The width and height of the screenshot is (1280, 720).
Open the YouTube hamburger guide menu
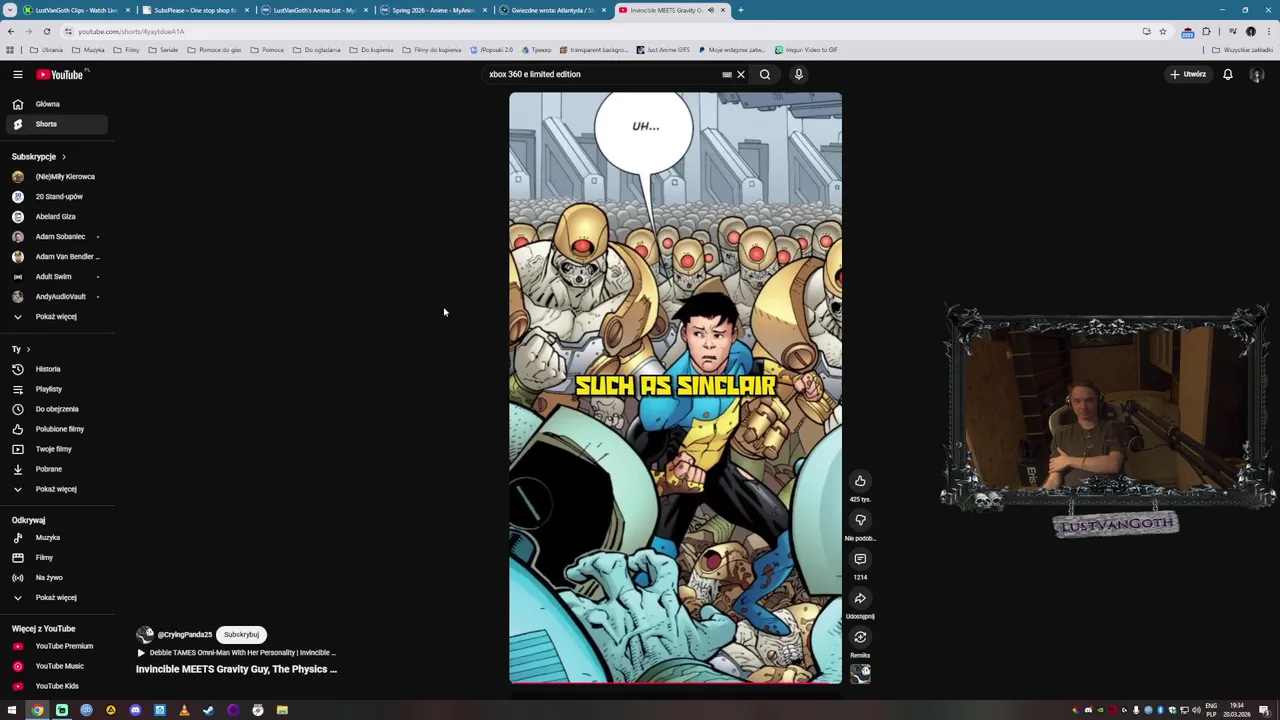(x=17, y=74)
